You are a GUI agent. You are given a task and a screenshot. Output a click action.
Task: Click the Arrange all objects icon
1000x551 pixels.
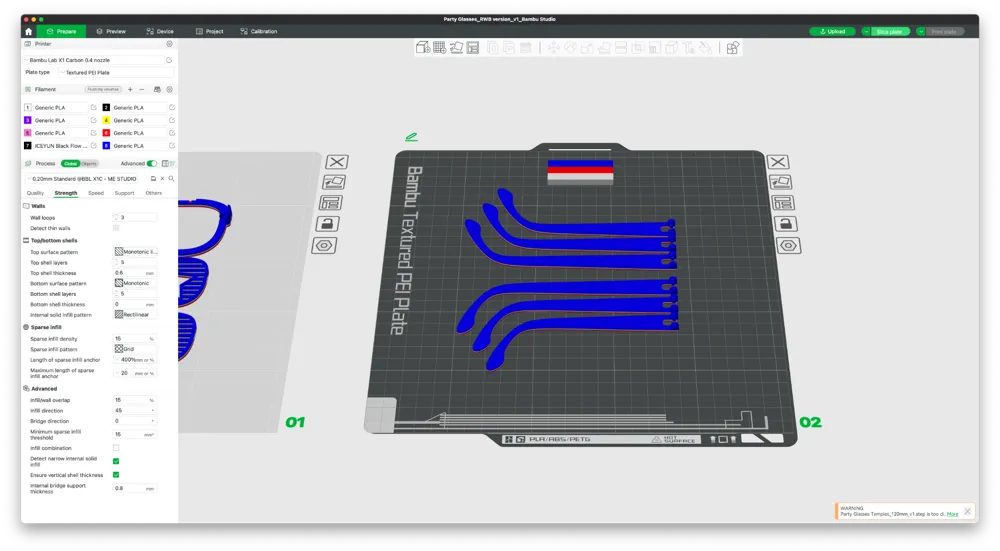(473, 48)
